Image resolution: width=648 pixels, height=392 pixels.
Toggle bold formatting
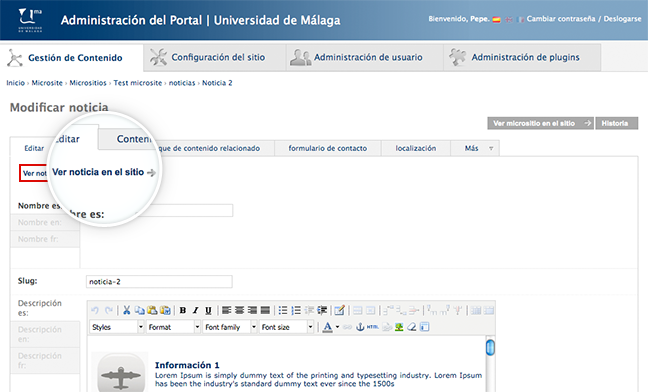tap(183, 310)
